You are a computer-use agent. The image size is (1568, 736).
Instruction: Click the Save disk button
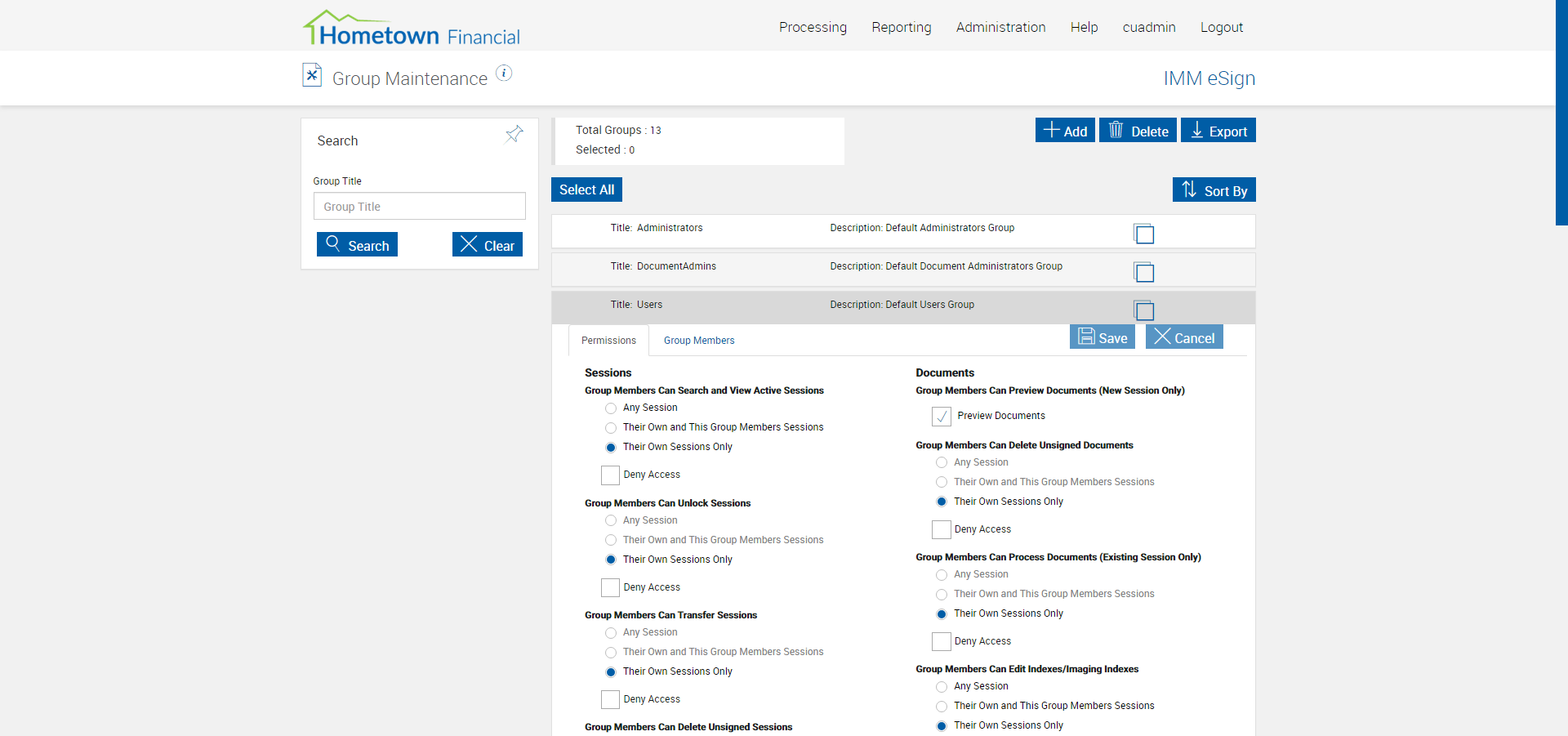1102,337
